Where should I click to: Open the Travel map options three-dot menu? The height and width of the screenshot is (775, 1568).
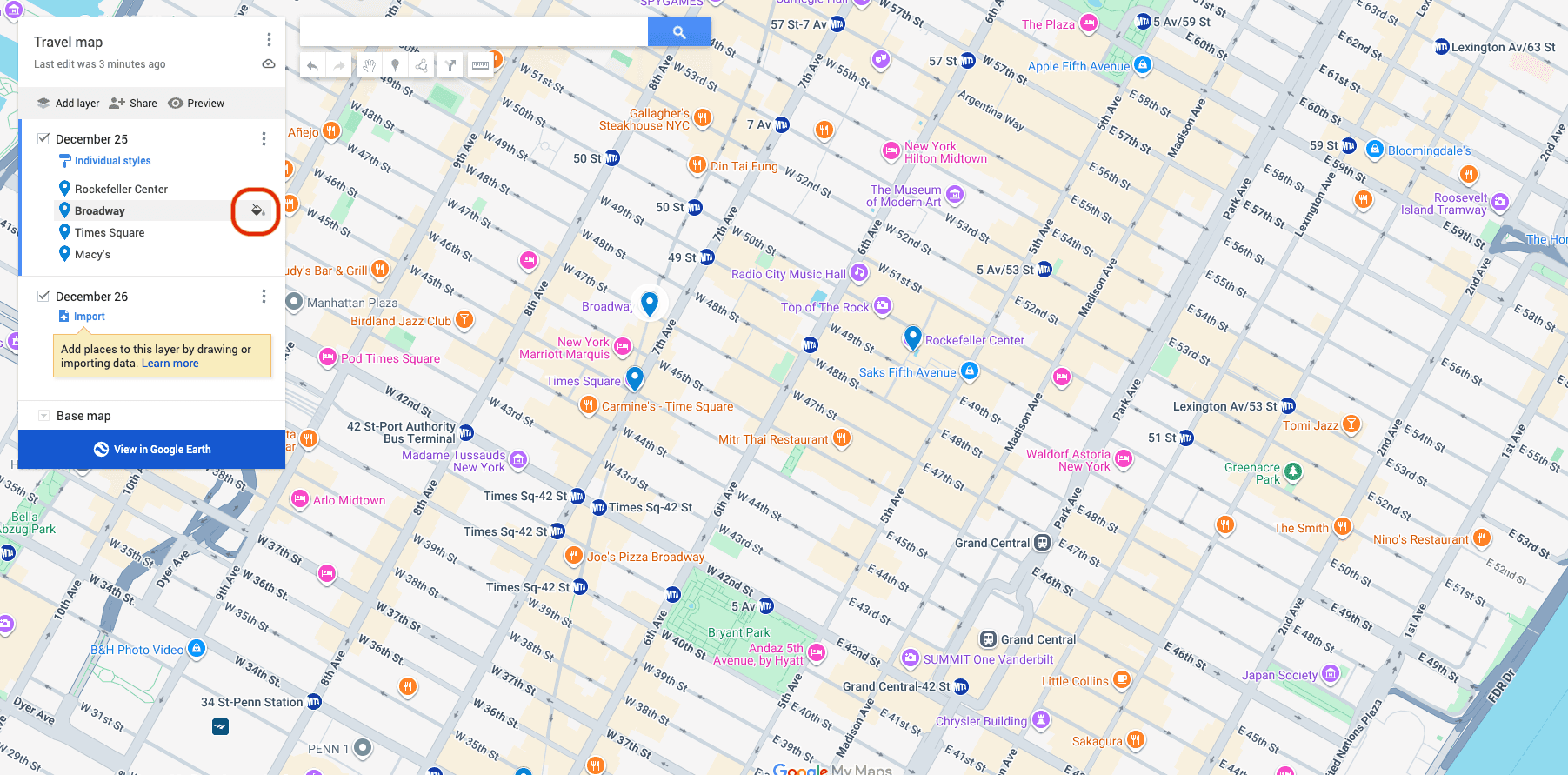[x=269, y=40]
